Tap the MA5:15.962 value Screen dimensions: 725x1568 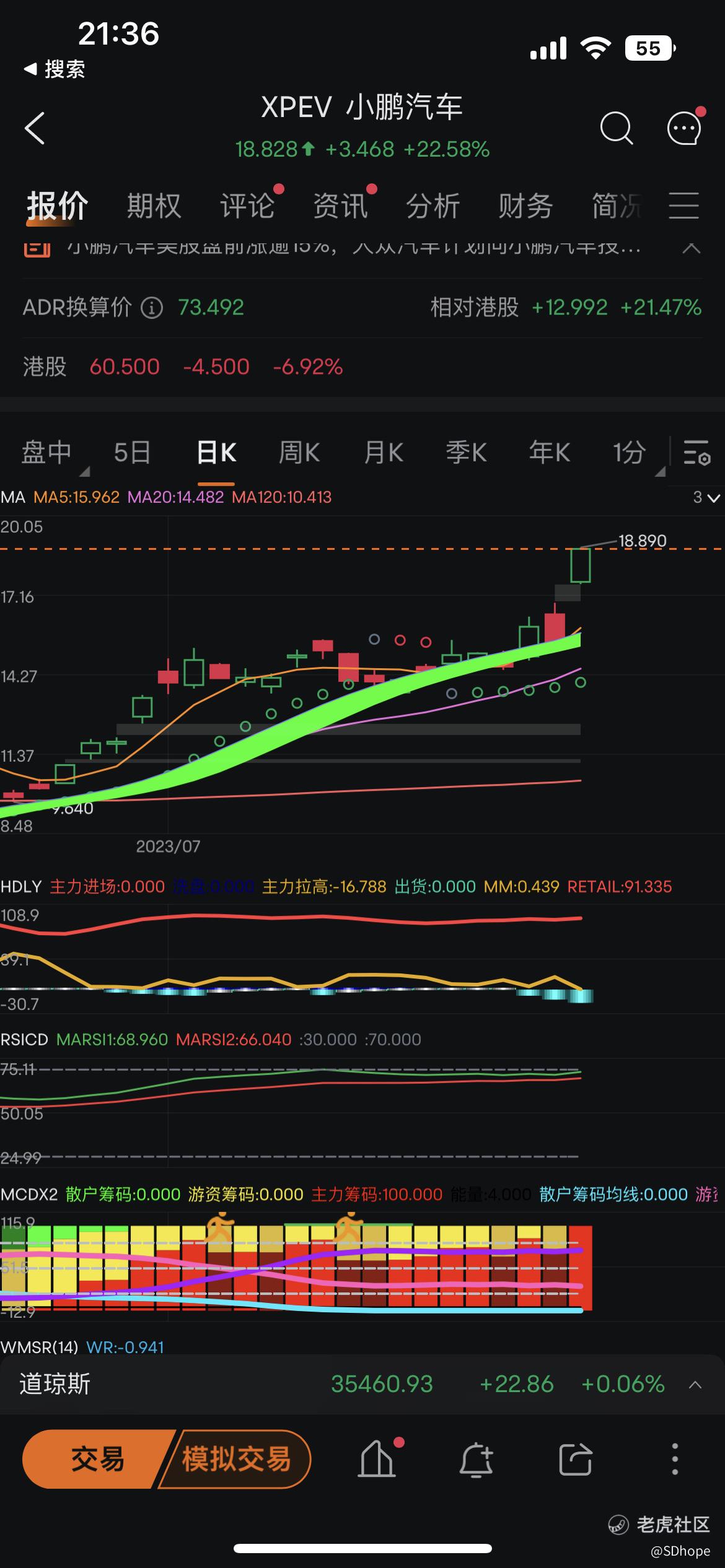(x=76, y=497)
